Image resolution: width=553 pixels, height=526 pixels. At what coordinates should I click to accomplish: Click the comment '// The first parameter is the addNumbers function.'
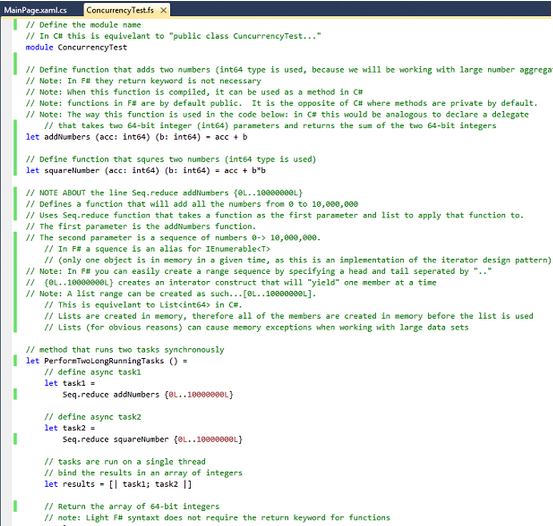tap(141, 226)
